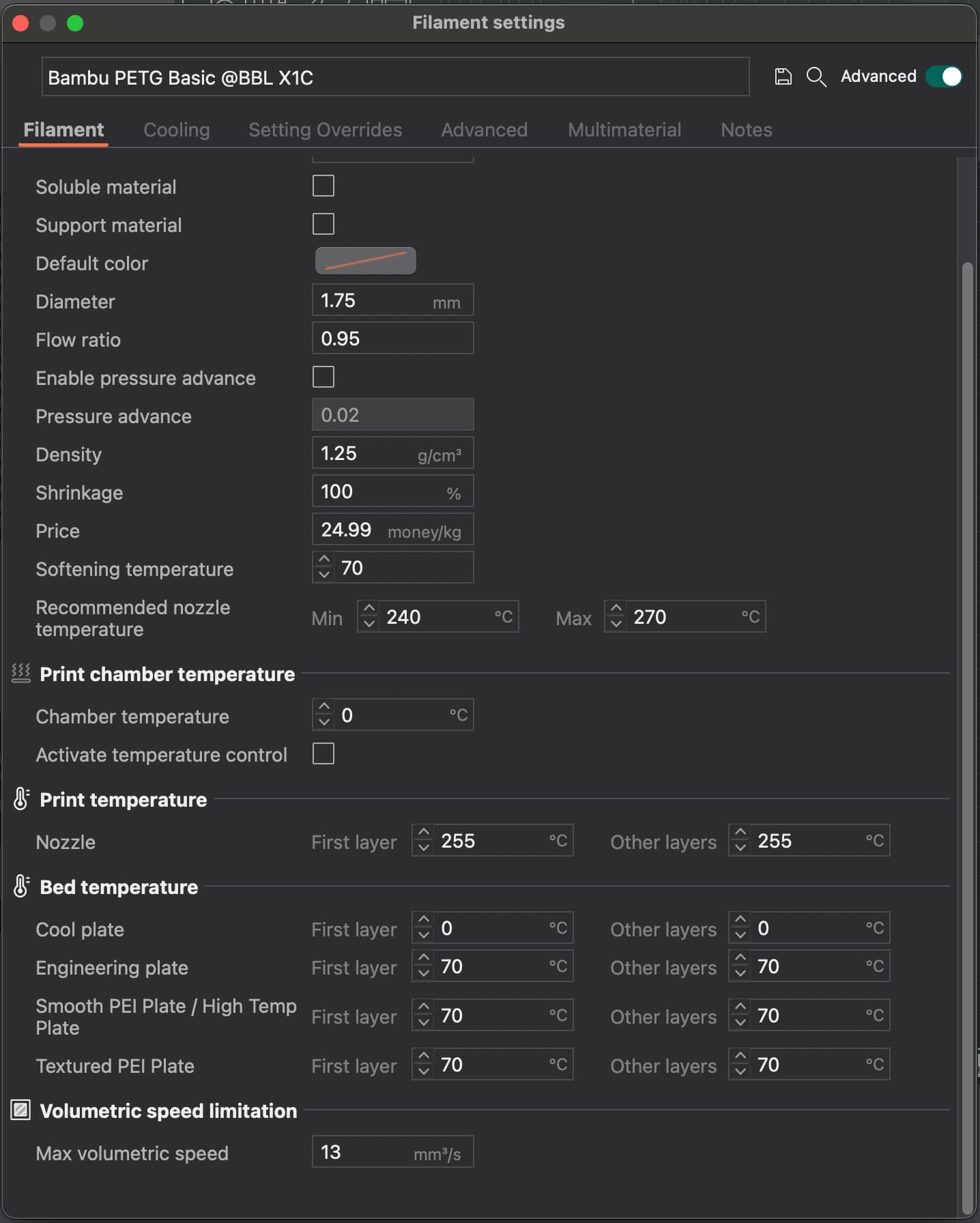Decrease Engineering plate other layers temperature

click(740, 974)
